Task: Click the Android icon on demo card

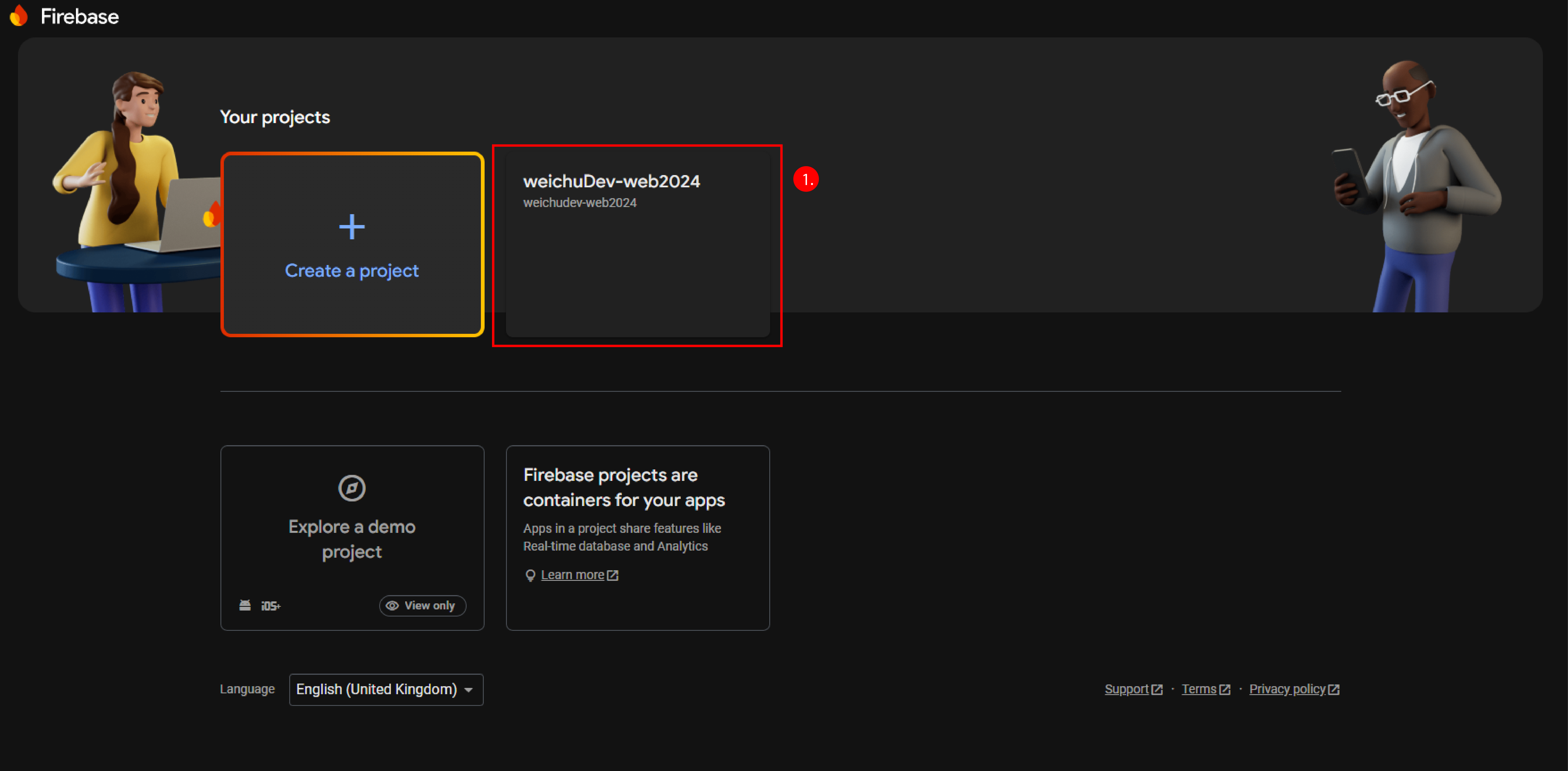Action: pos(245,605)
